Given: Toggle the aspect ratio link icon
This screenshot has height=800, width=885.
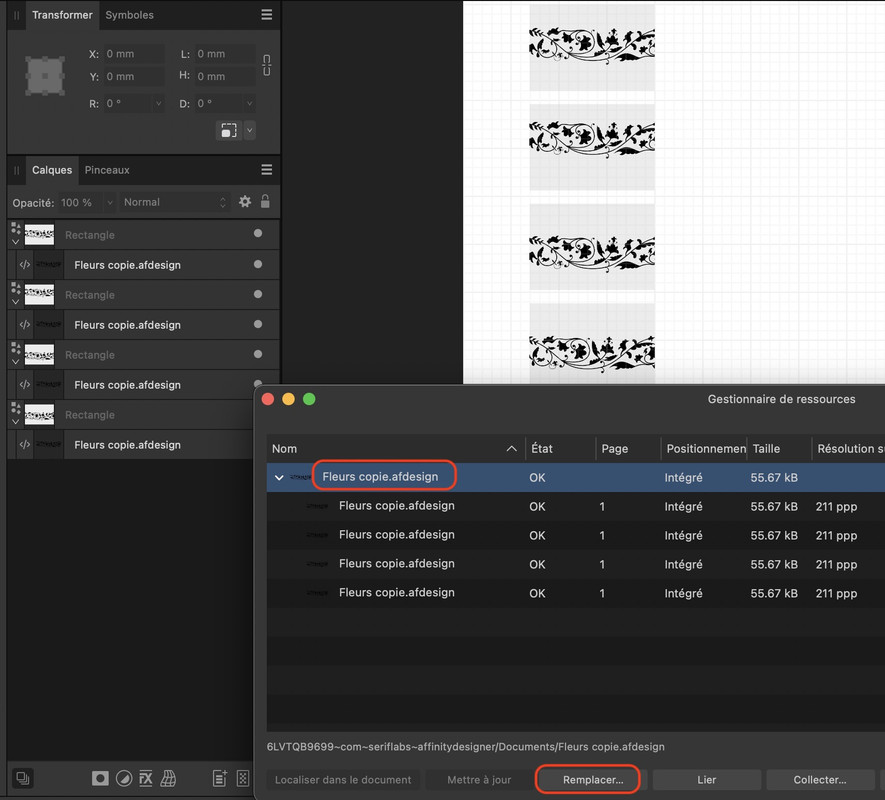Looking at the screenshot, I should (266, 65).
